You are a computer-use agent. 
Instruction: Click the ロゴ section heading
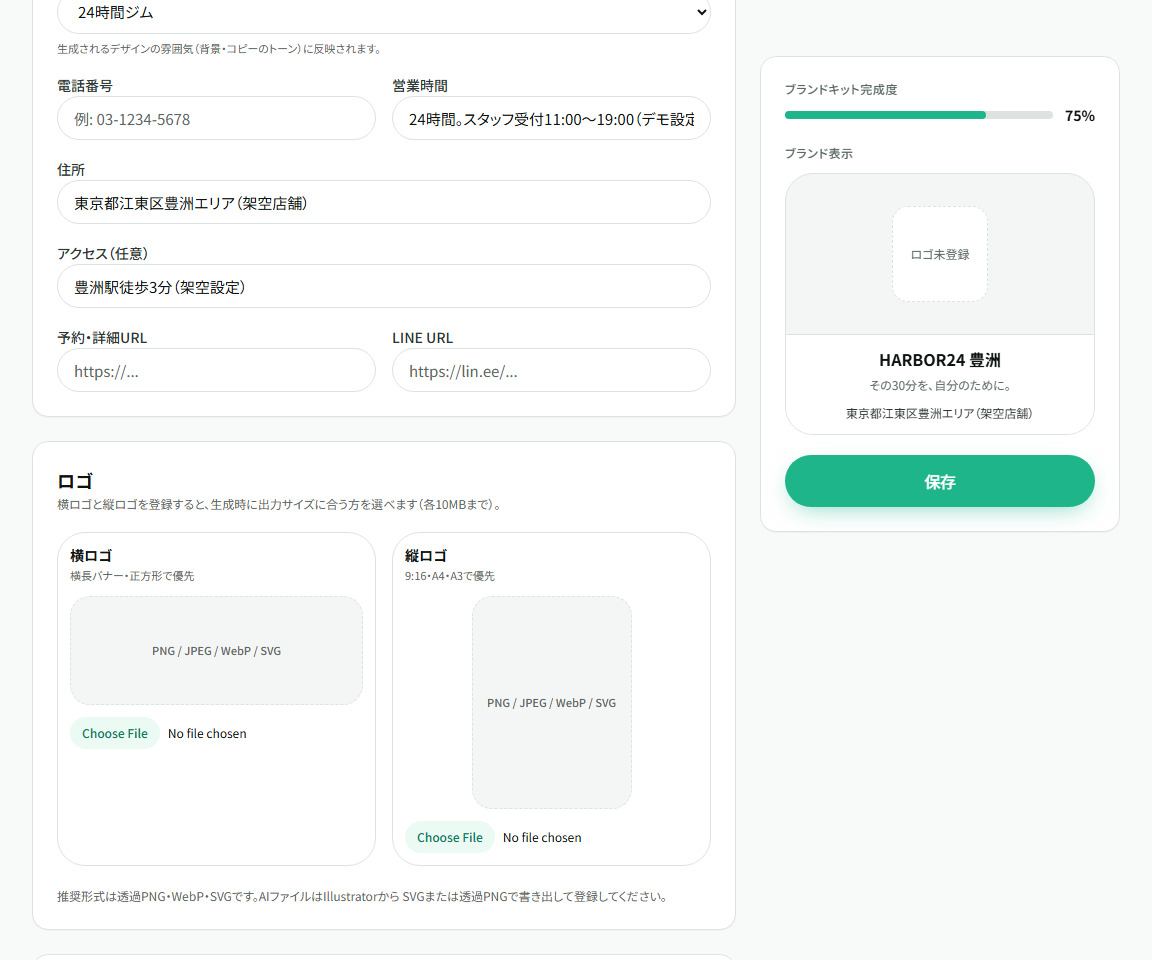pos(75,481)
